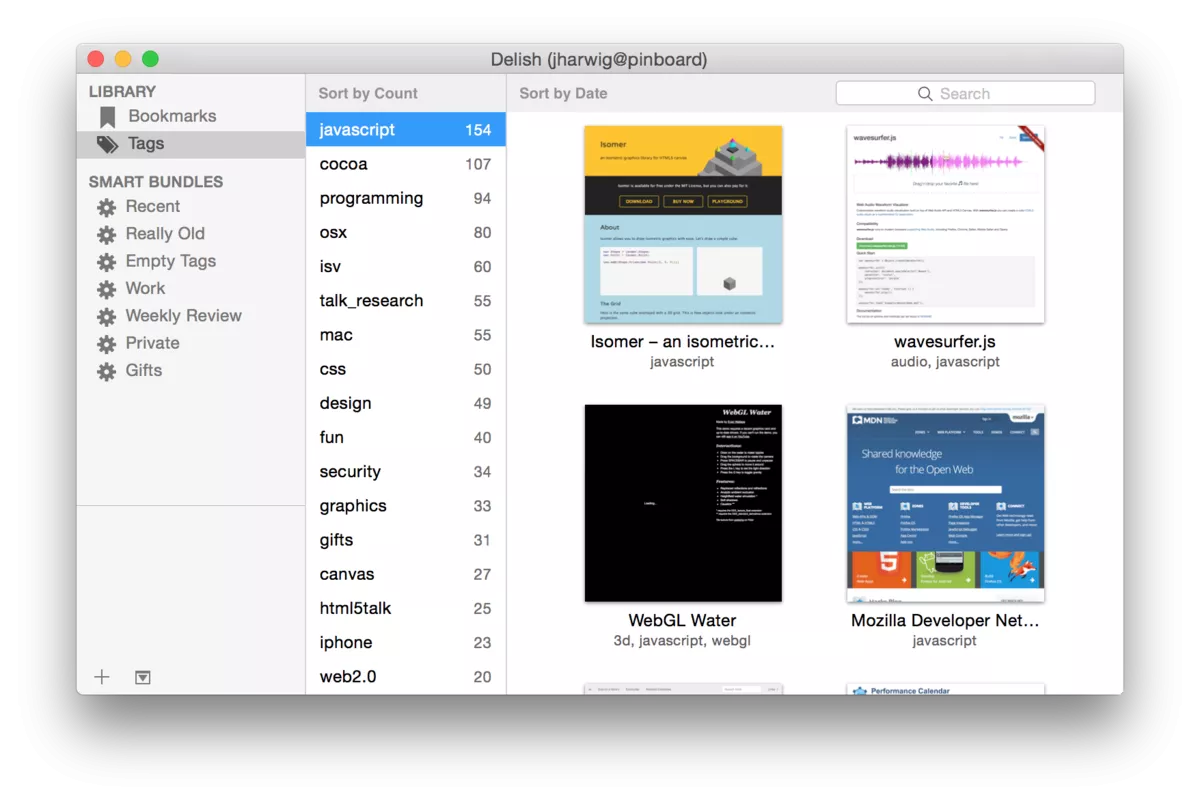Open the Empty Tags smart bundle
Viewport: 1200px width, 804px height.
point(191,261)
